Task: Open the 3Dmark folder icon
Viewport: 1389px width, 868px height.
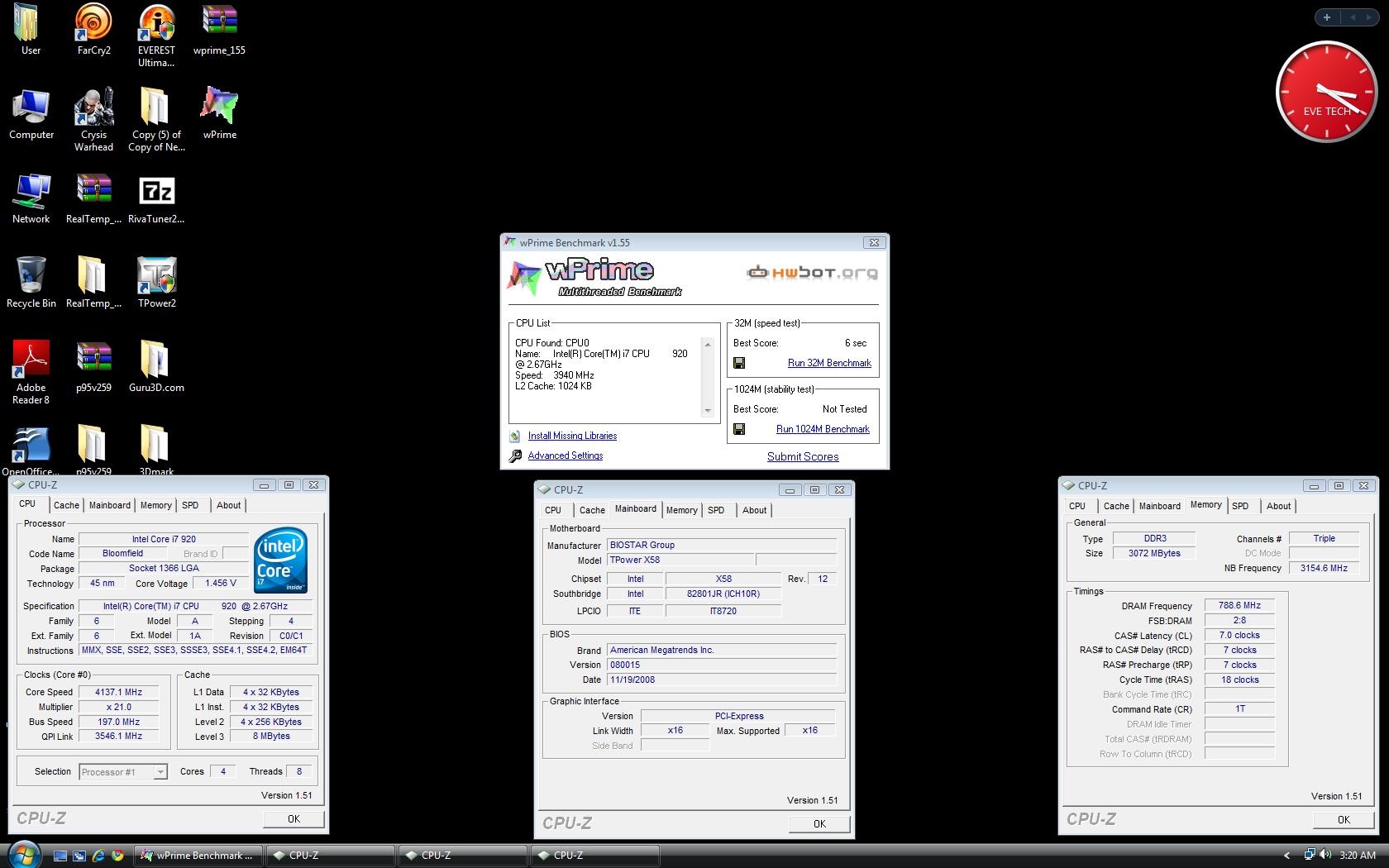Action: coord(156,451)
